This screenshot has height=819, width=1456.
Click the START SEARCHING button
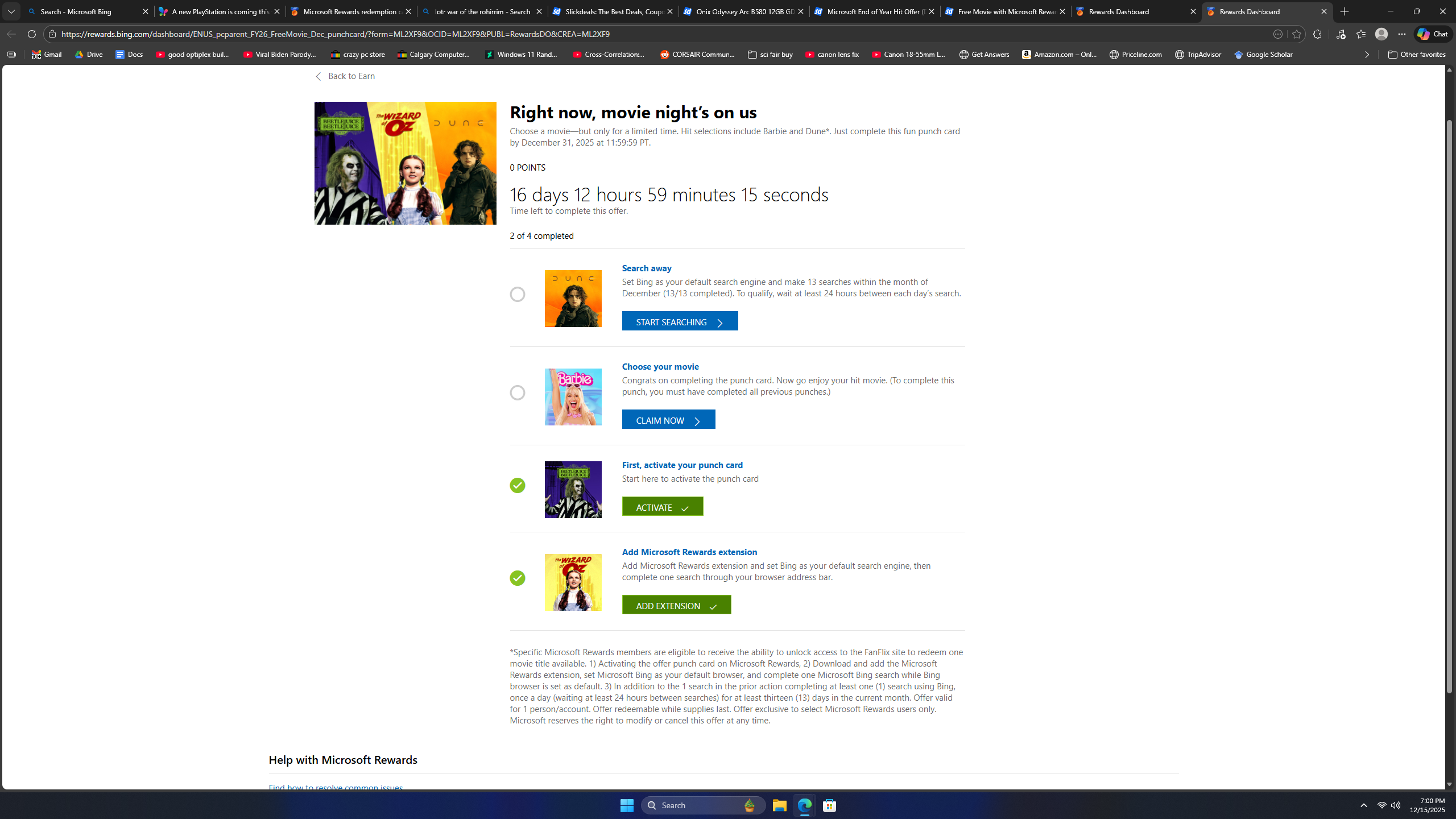[x=679, y=321]
